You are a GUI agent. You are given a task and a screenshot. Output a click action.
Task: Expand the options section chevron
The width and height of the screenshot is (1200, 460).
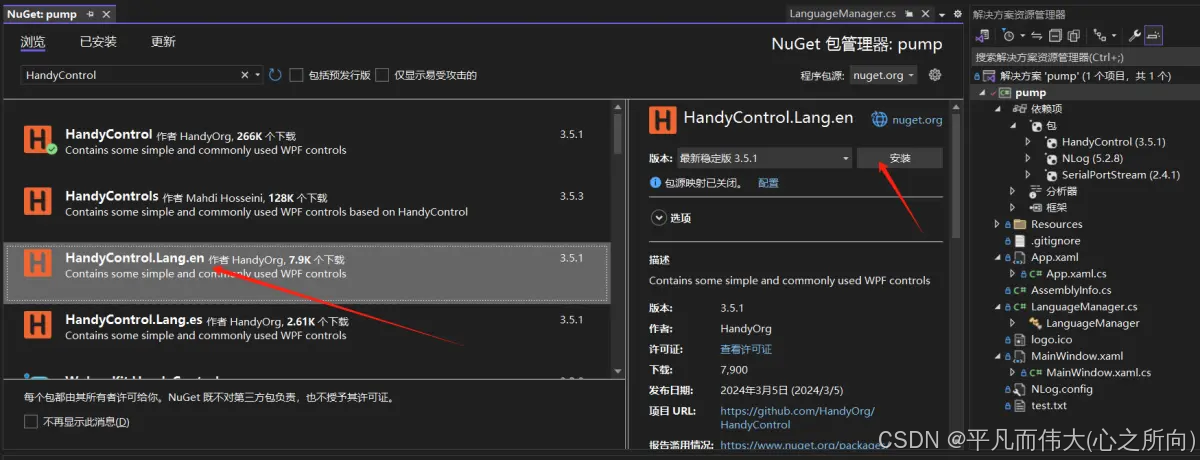coord(658,217)
